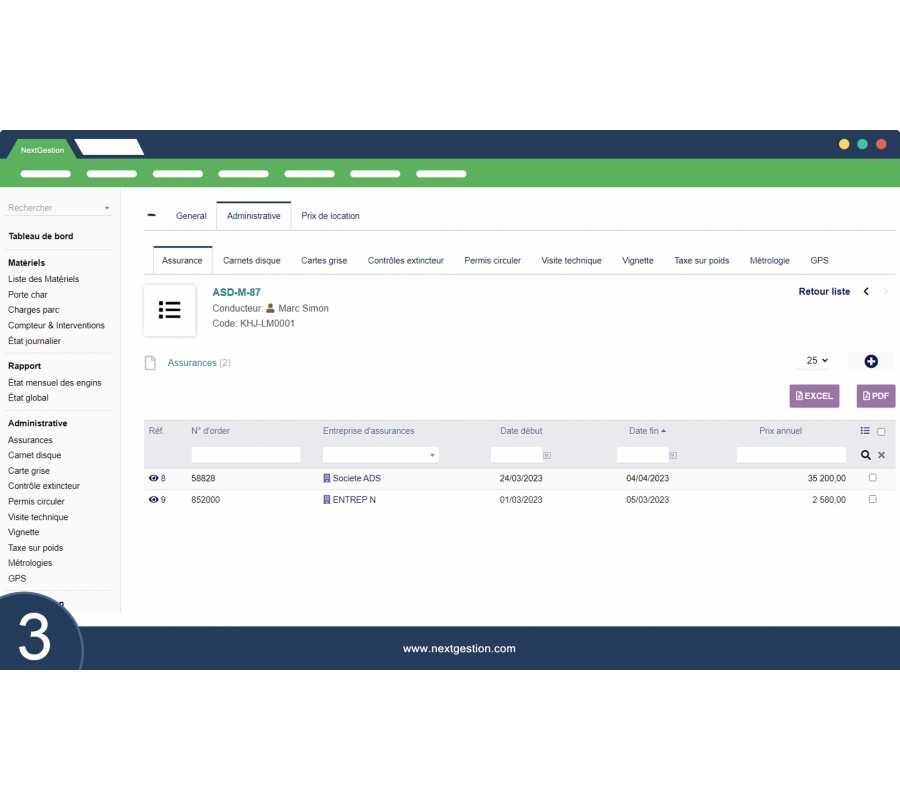Open the page size dropdown showing 25
This screenshot has width=900, height=800.
[x=817, y=360]
